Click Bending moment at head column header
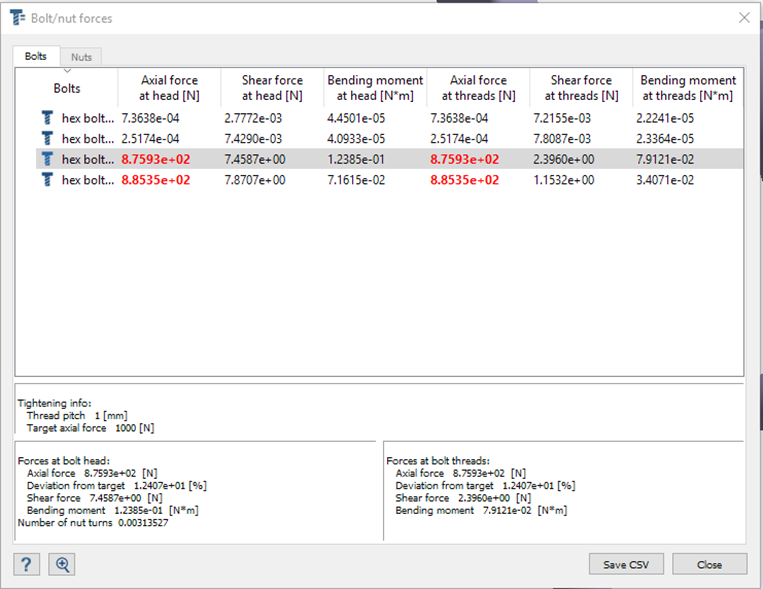 (x=375, y=88)
